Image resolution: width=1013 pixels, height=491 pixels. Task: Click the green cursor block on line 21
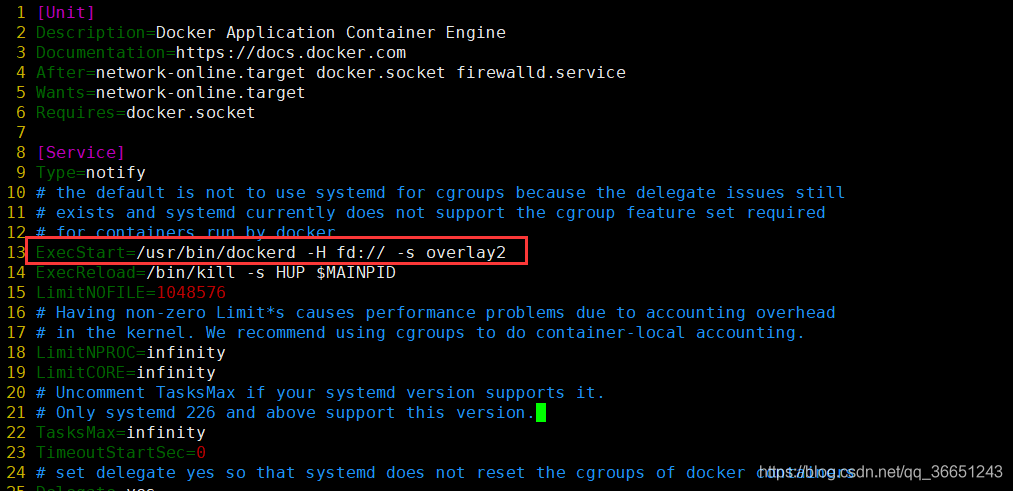541,412
